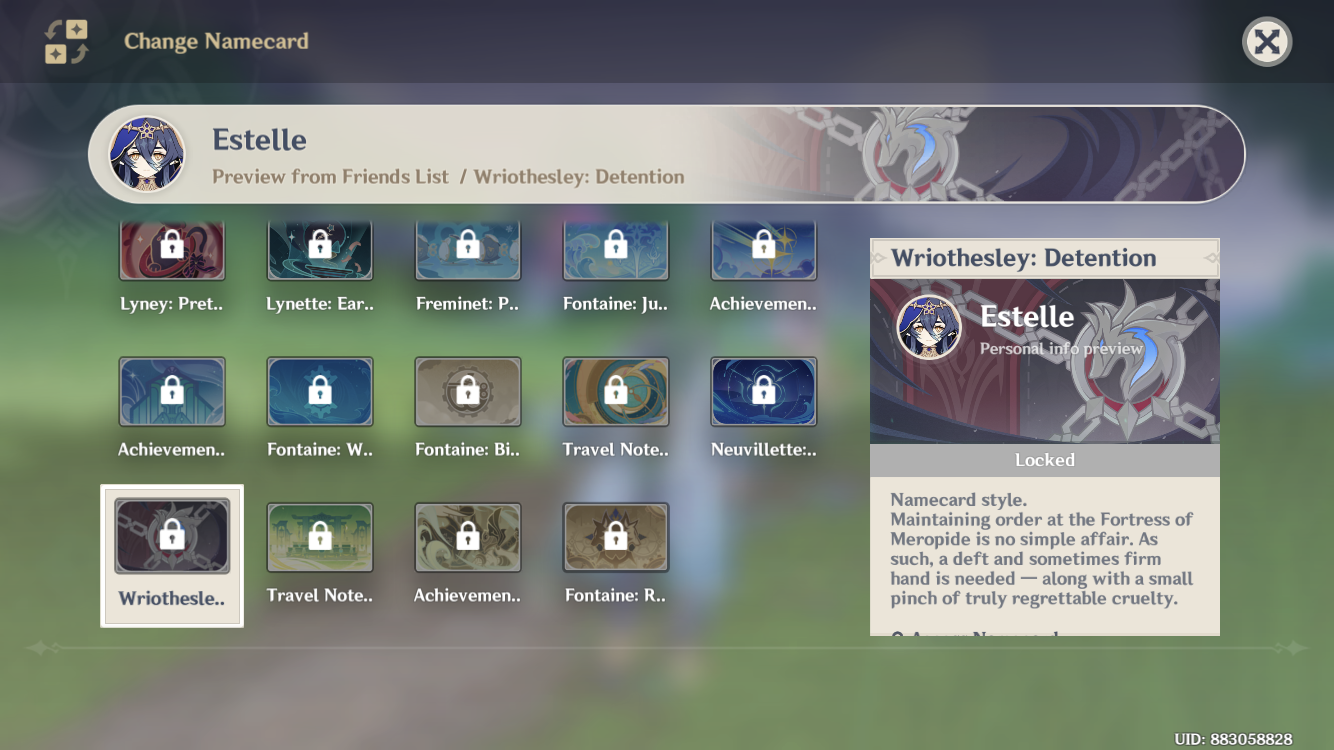Select the Achievement namecard in the top row

tap(764, 249)
